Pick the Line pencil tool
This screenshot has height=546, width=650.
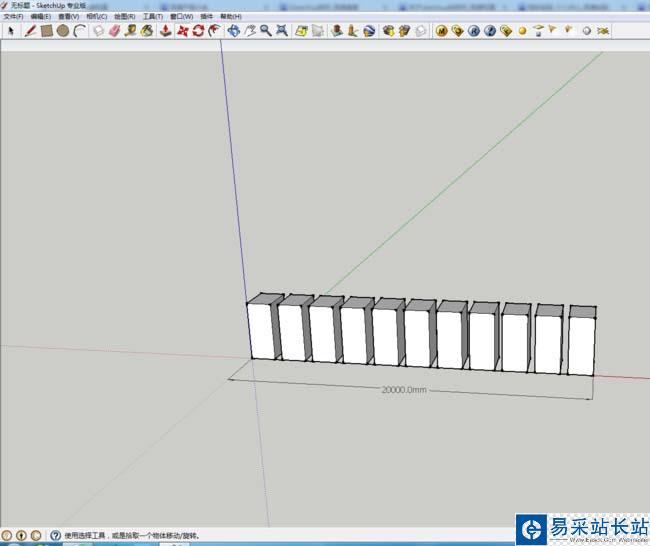pos(30,31)
